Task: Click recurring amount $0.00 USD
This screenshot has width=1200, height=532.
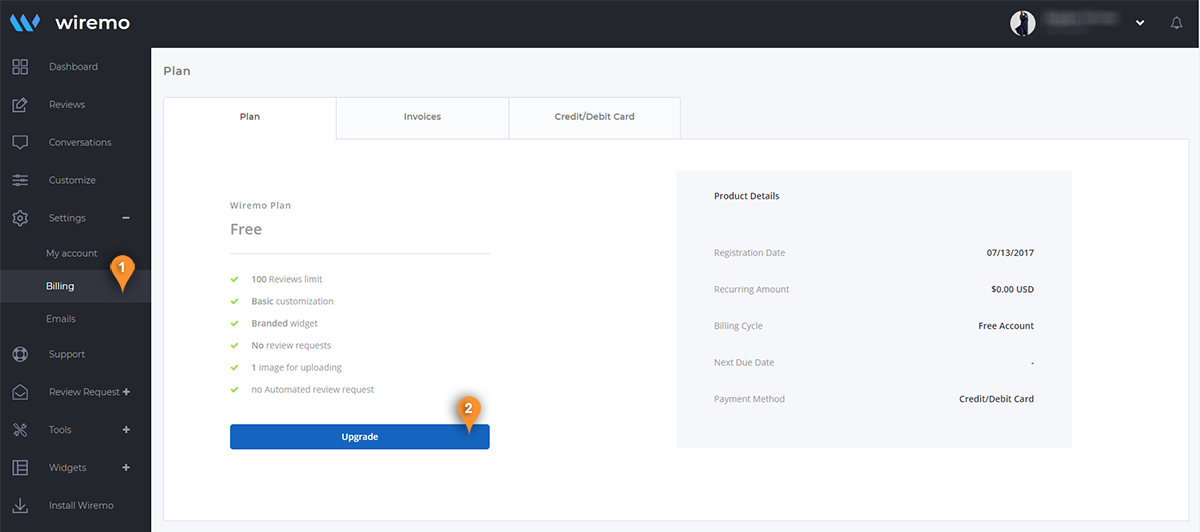Action: point(1012,290)
